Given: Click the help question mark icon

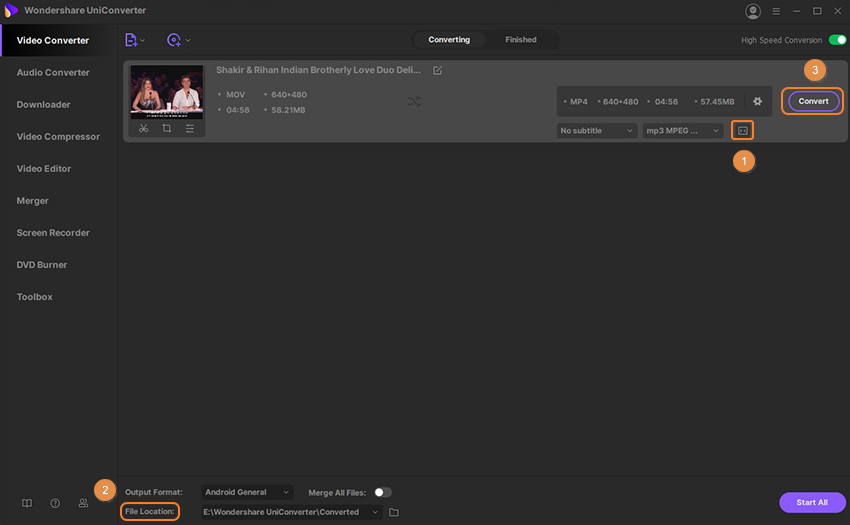Looking at the screenshot, I should click(x=55, y=503).
